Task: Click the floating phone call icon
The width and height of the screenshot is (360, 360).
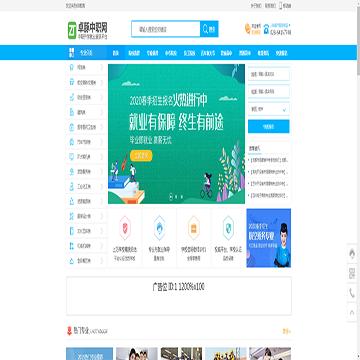Action: point(352,293)
